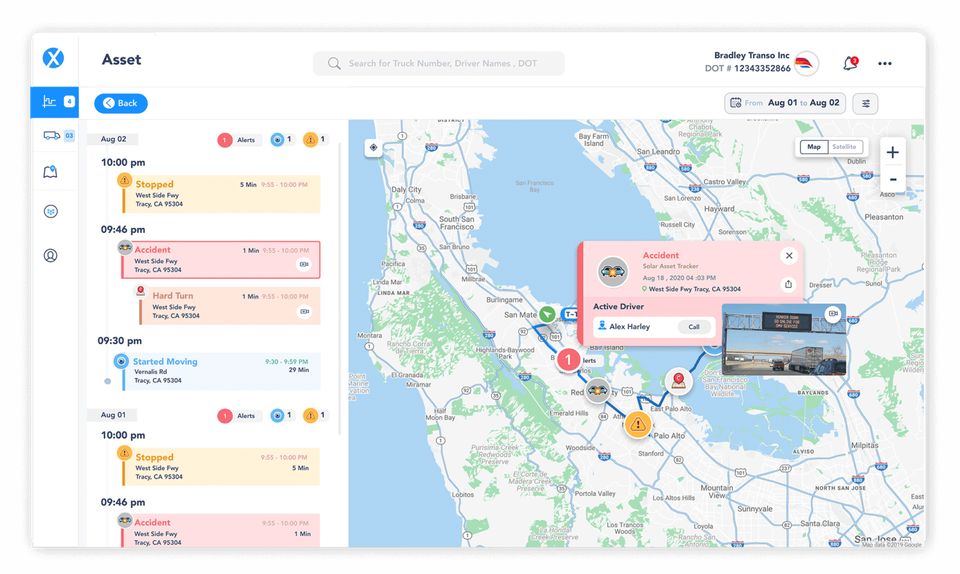Image resolution: width=960 pixels, height=574 pixels.
Task: Select the Asset analytics tab in sidebar
Action: pos(54,102)
